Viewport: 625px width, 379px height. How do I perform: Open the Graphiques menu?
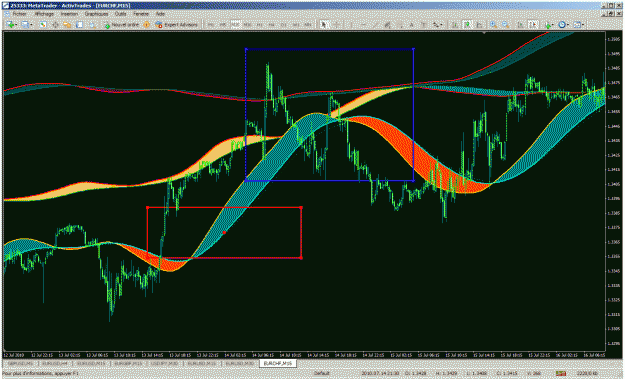(96, 14)
